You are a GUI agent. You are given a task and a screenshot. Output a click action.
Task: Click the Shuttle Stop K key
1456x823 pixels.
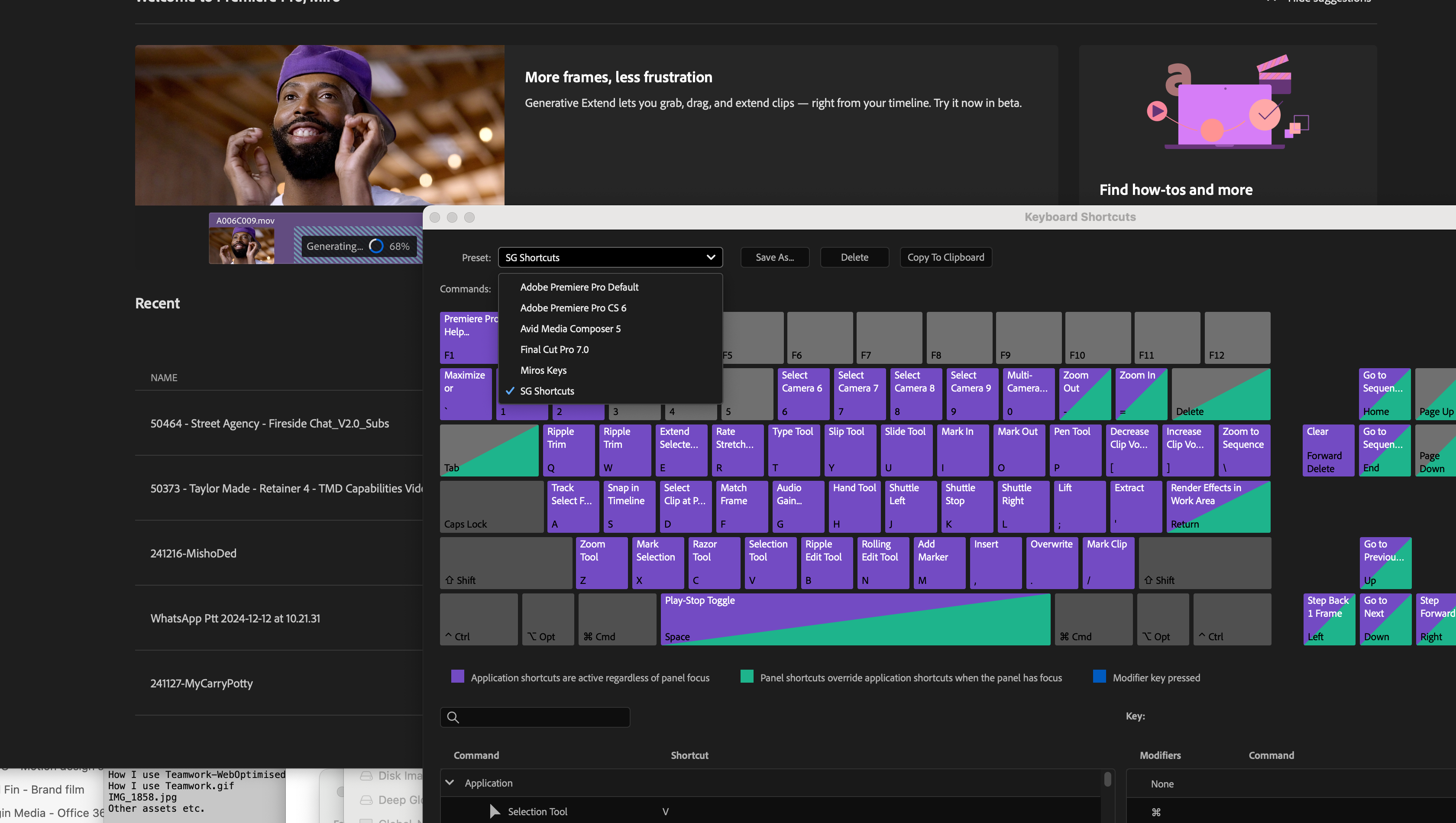tap(967, 506)
